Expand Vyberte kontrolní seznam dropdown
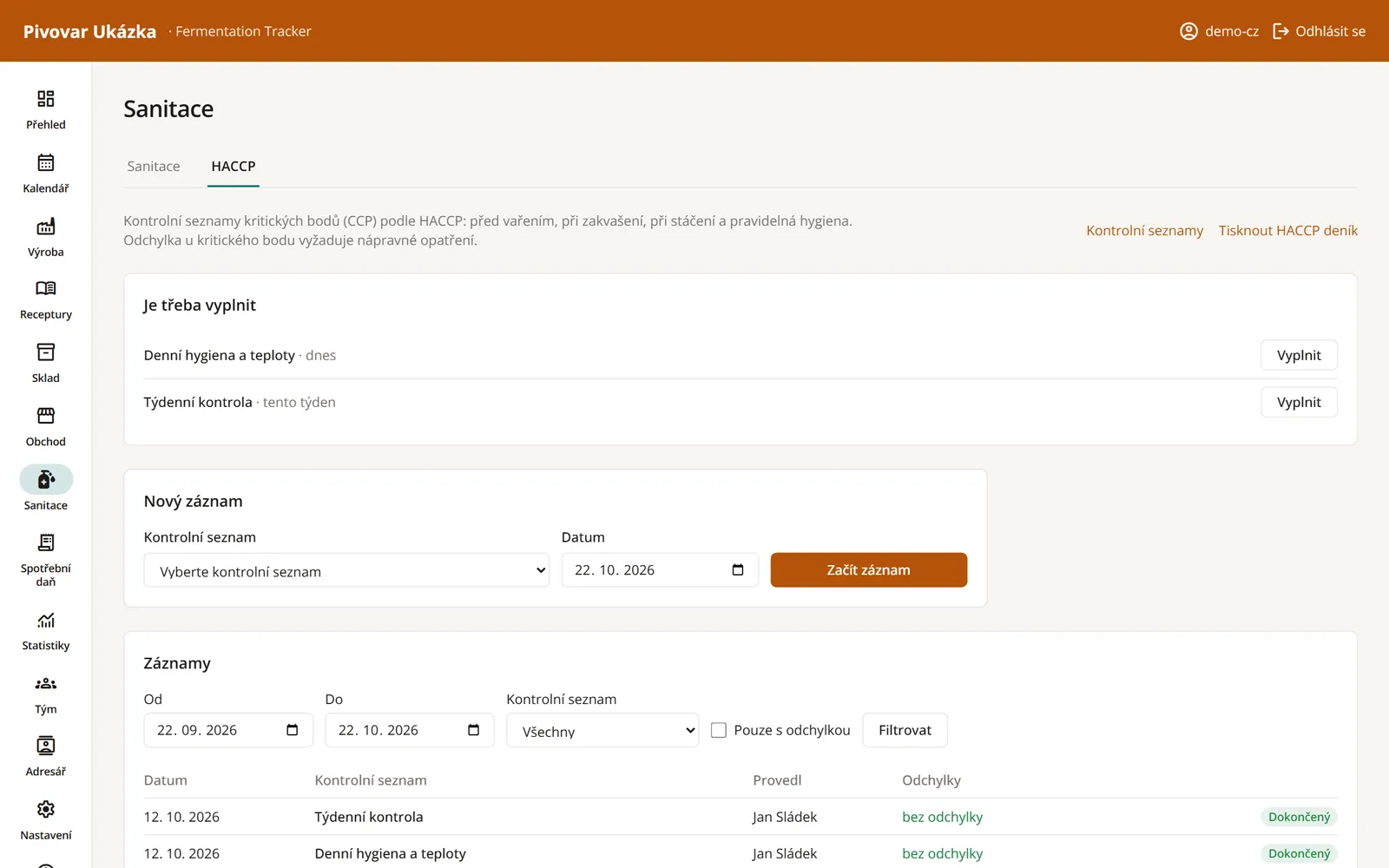The height and width of the screenshot is (868, 1389). tap(346, 570)
